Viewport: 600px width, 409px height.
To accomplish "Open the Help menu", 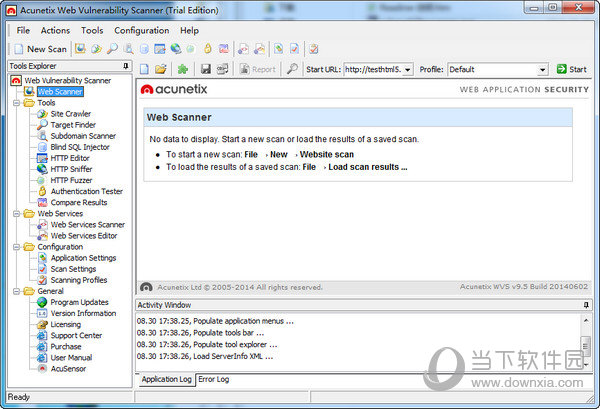I will (189, 31).
